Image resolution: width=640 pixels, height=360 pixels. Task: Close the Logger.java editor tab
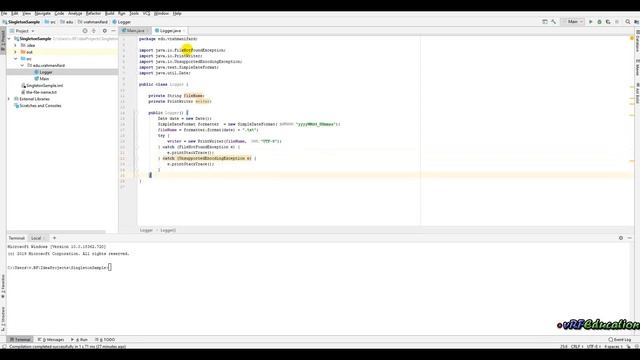(184, 31)
